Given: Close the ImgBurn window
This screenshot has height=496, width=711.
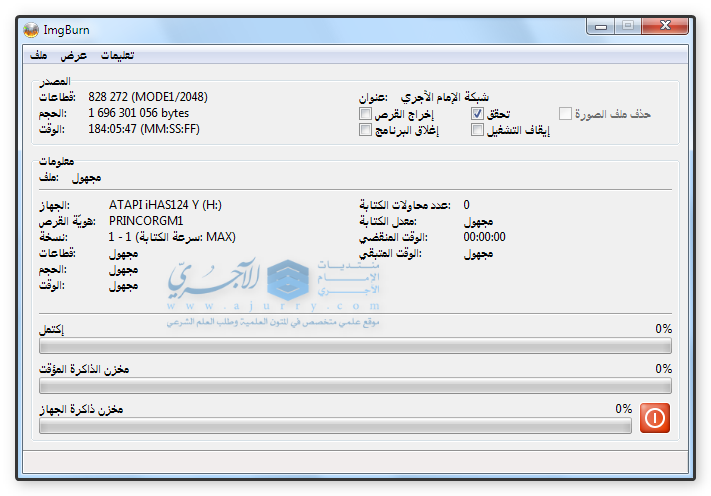Looking at the screenshot, I should point(665,25).
